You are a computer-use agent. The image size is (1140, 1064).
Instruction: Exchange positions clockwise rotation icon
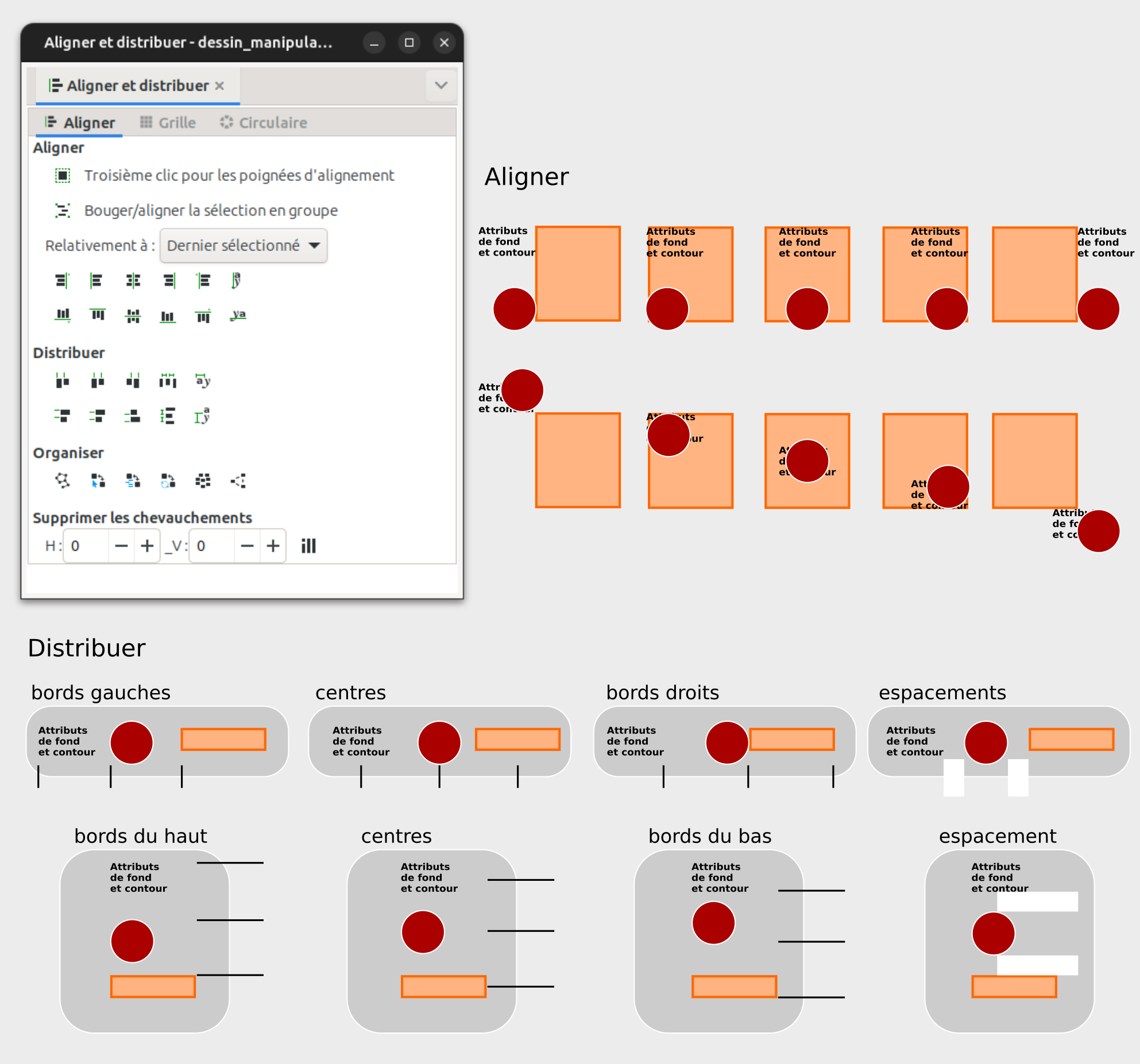[x=168, y=481]
